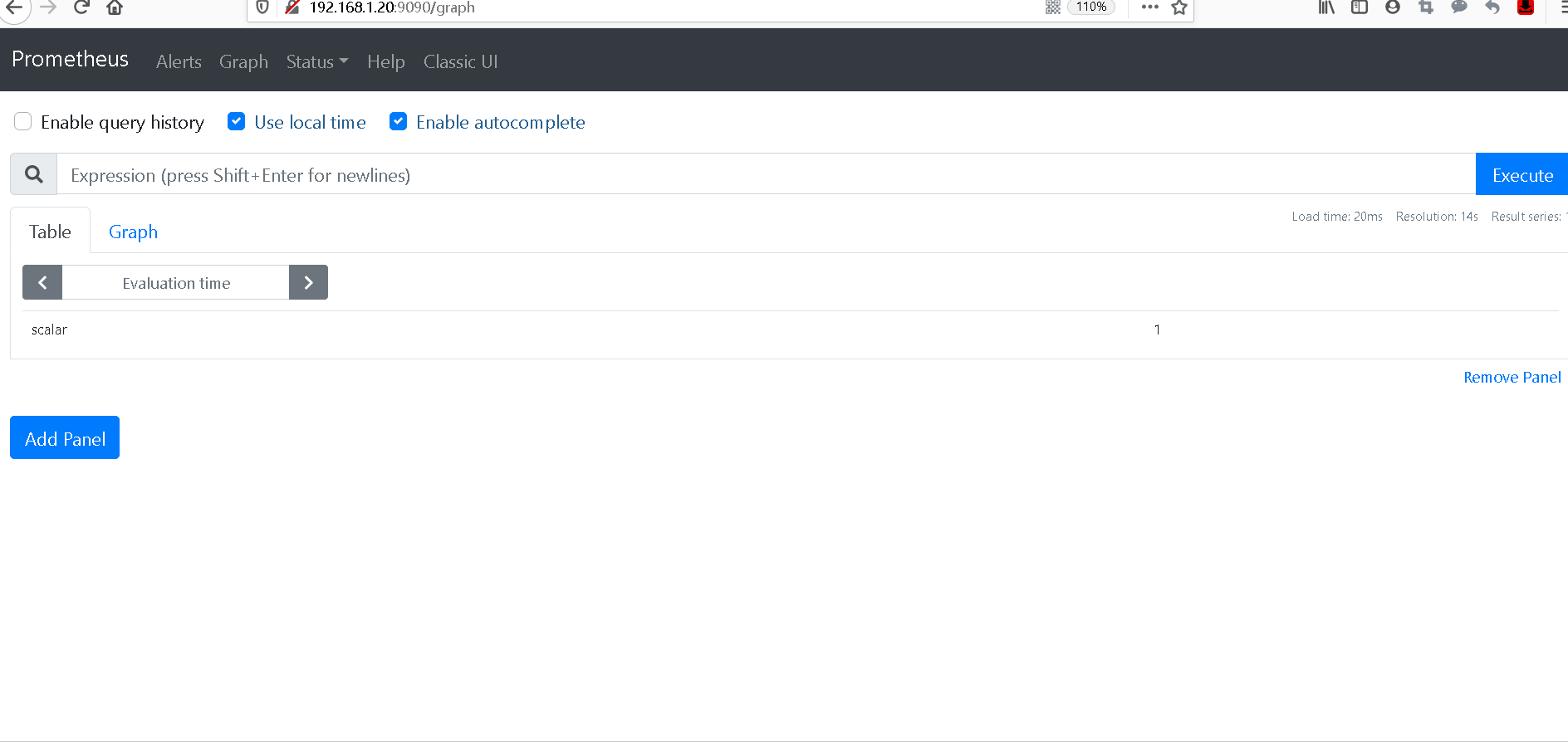Click the Prometheus brand link

click(70, 59)
